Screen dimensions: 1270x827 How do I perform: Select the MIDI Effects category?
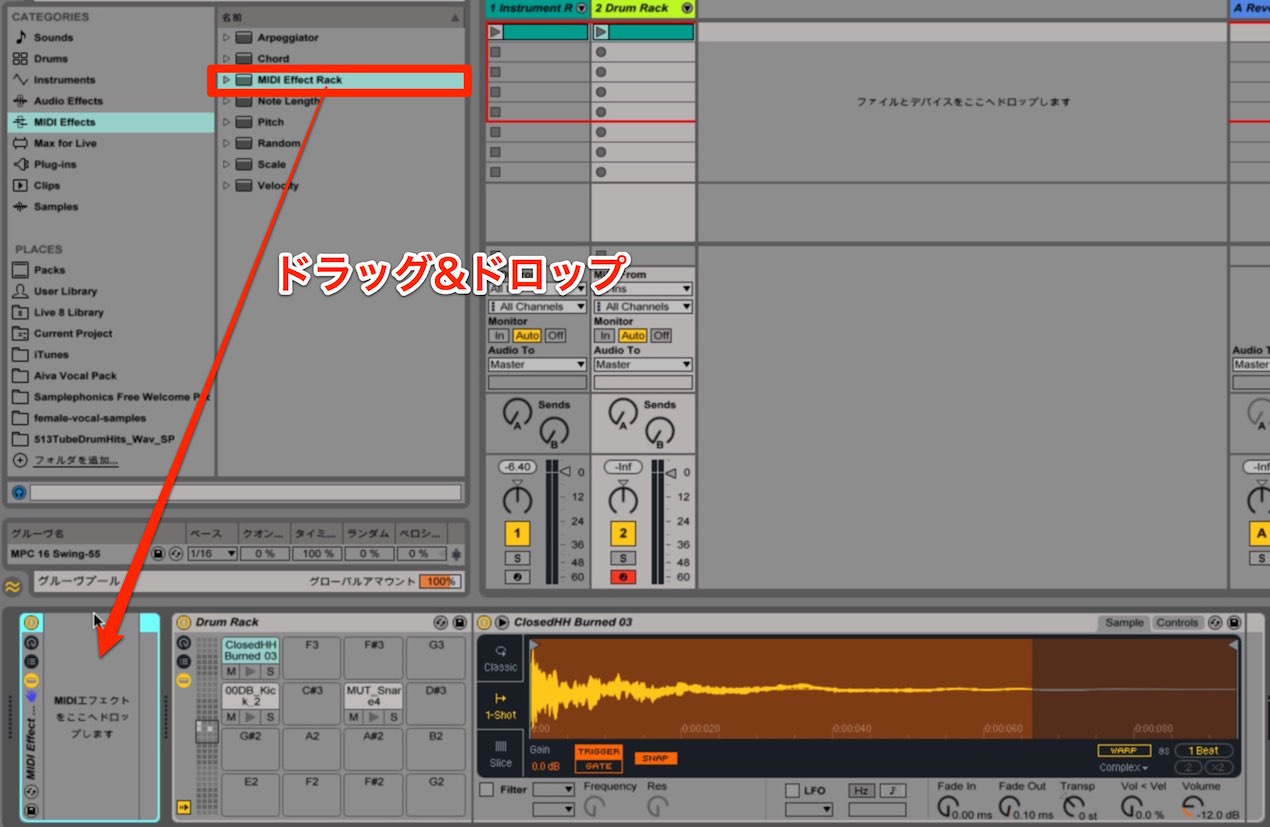point(110,122)
